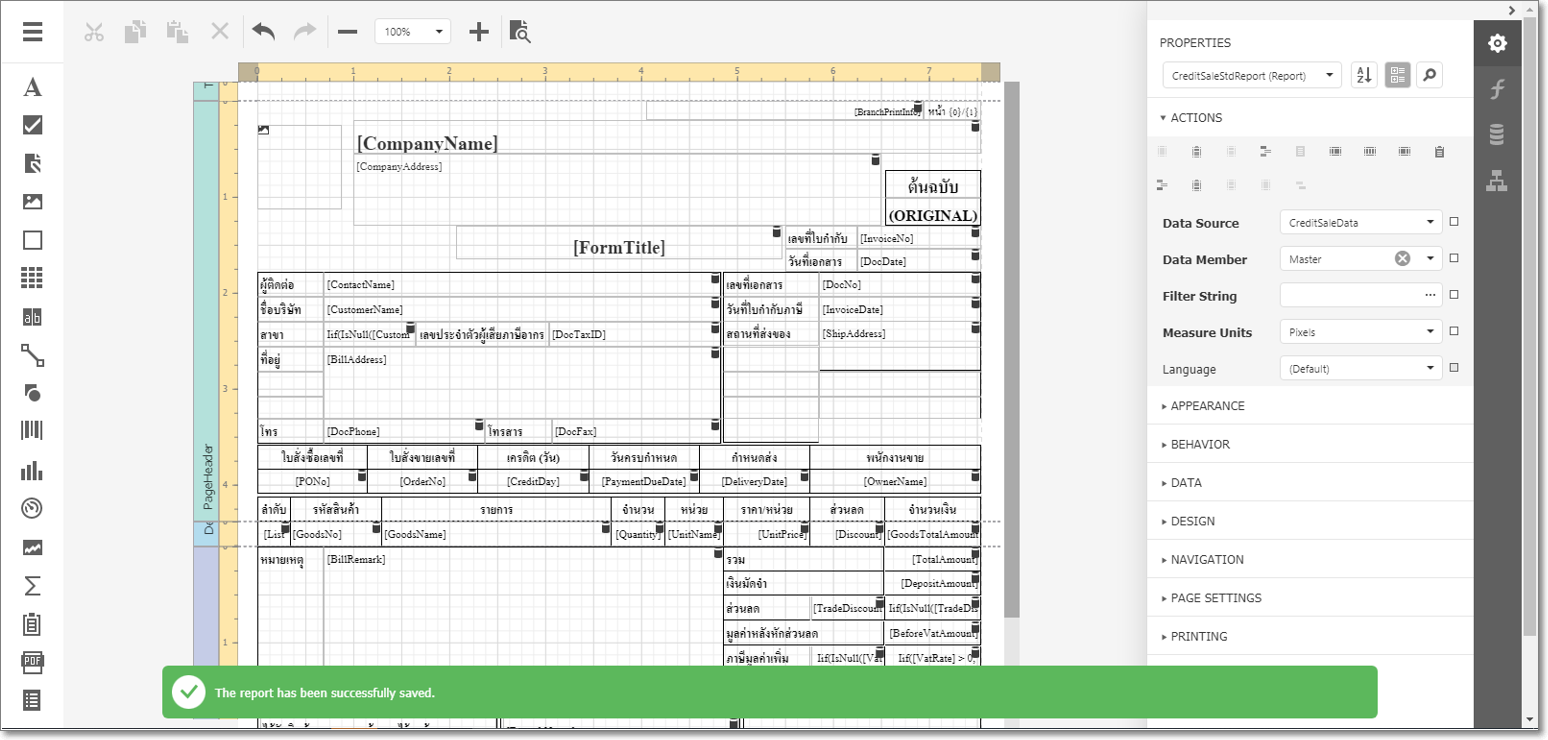Open the hamburger main menu

tap(32, 32)
